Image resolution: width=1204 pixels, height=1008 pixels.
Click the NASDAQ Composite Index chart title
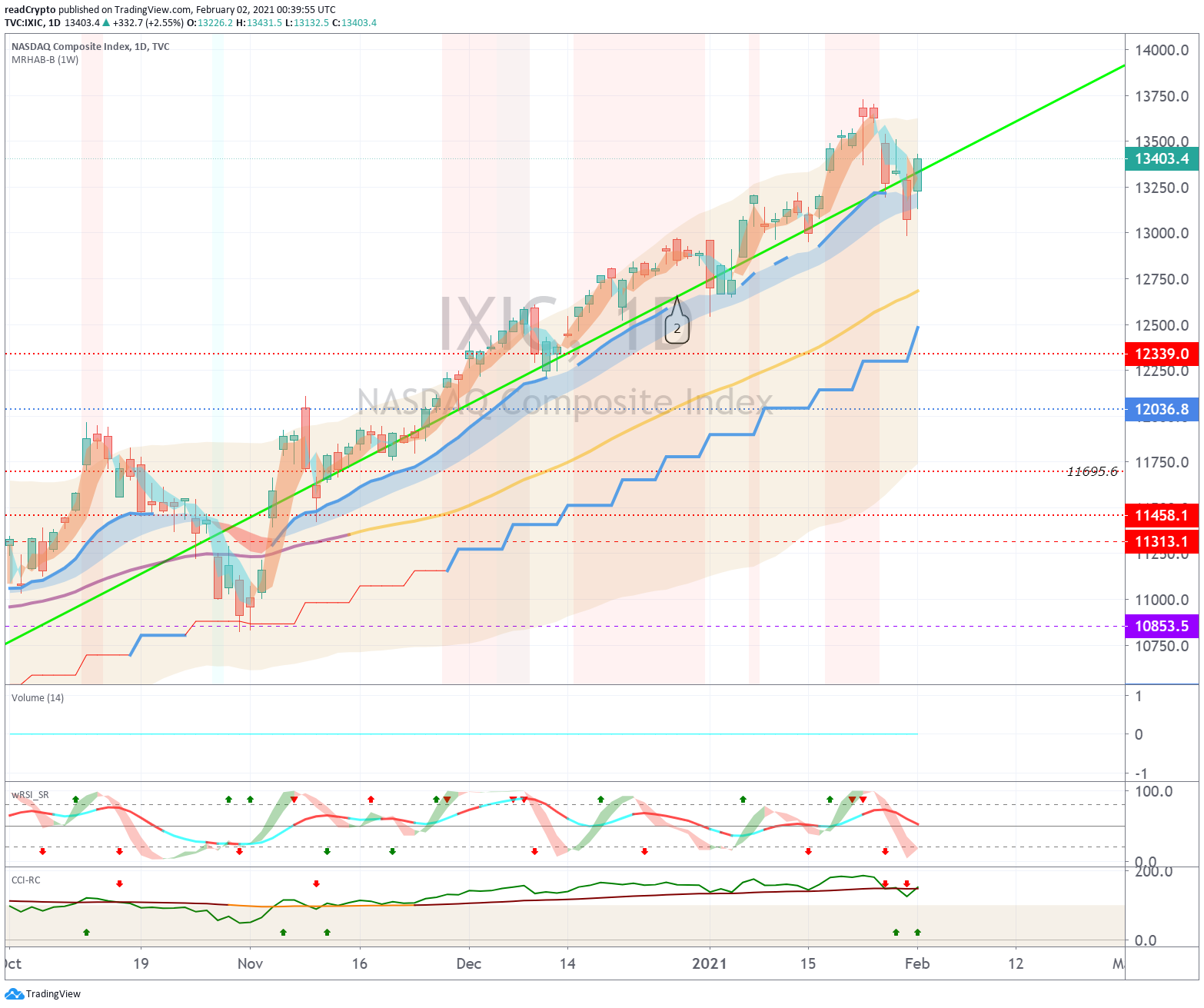coord(90,47)
